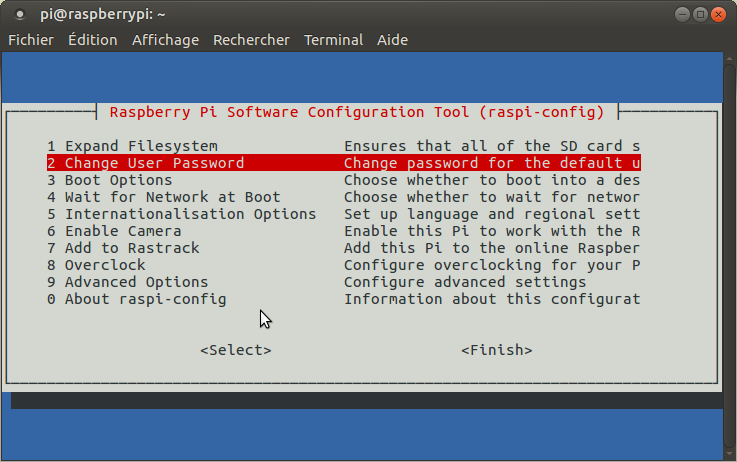
Task: Open the Fichier menu
Action: coord(30,40)
